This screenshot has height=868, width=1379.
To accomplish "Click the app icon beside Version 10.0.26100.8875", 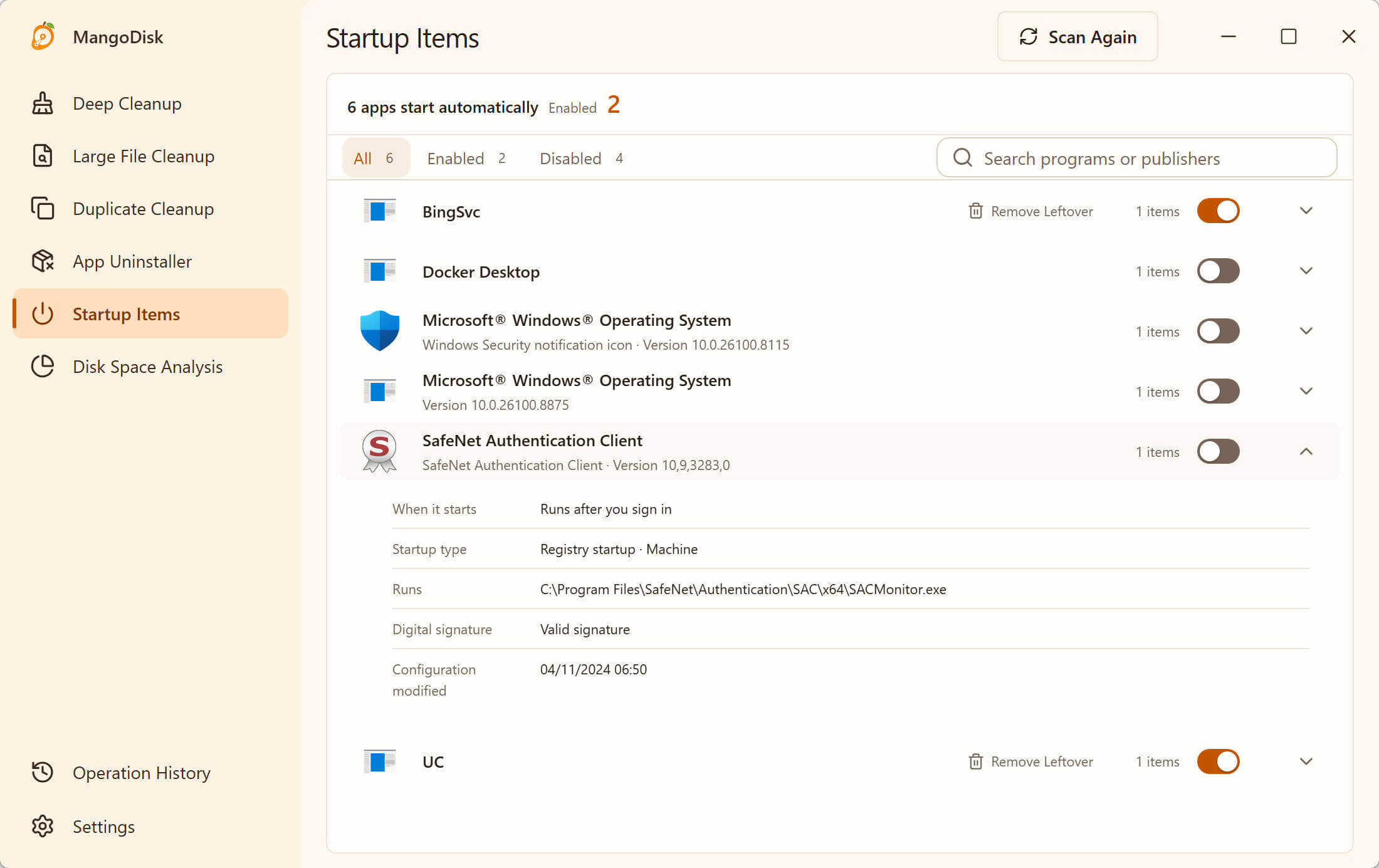I will point(380,392).
